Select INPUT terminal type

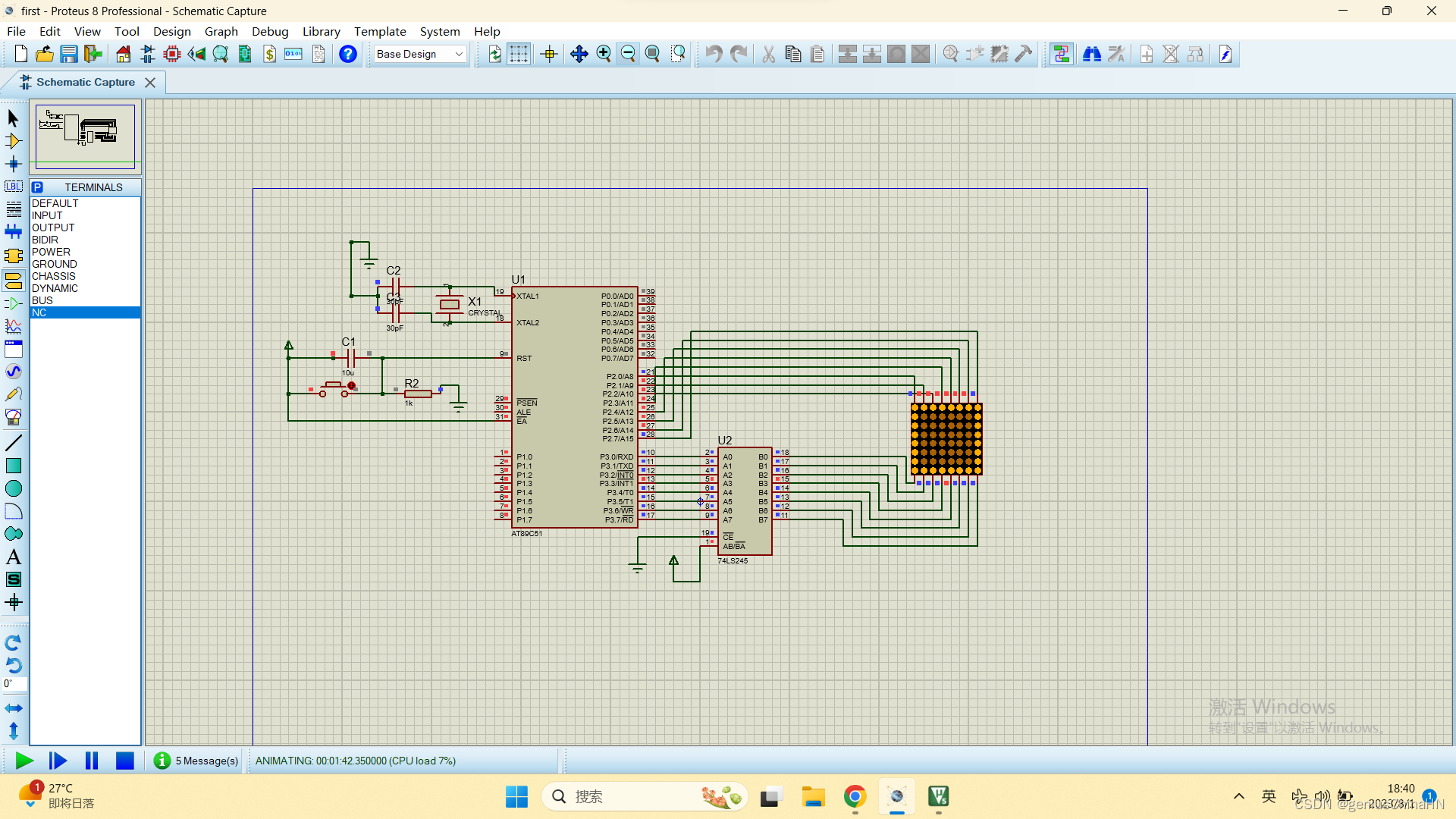pyautogui.click(x=46, y=215)
